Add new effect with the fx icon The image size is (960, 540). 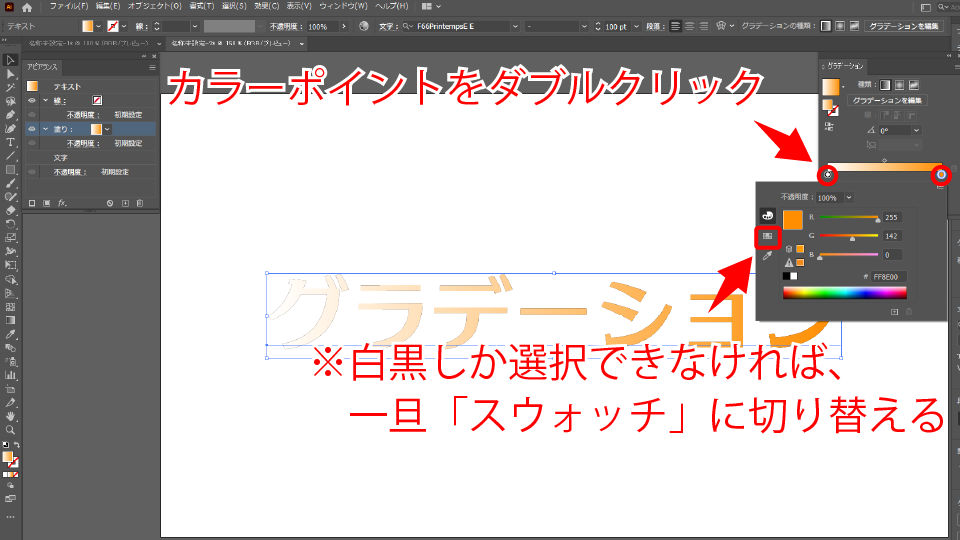(x=62, y=203)
